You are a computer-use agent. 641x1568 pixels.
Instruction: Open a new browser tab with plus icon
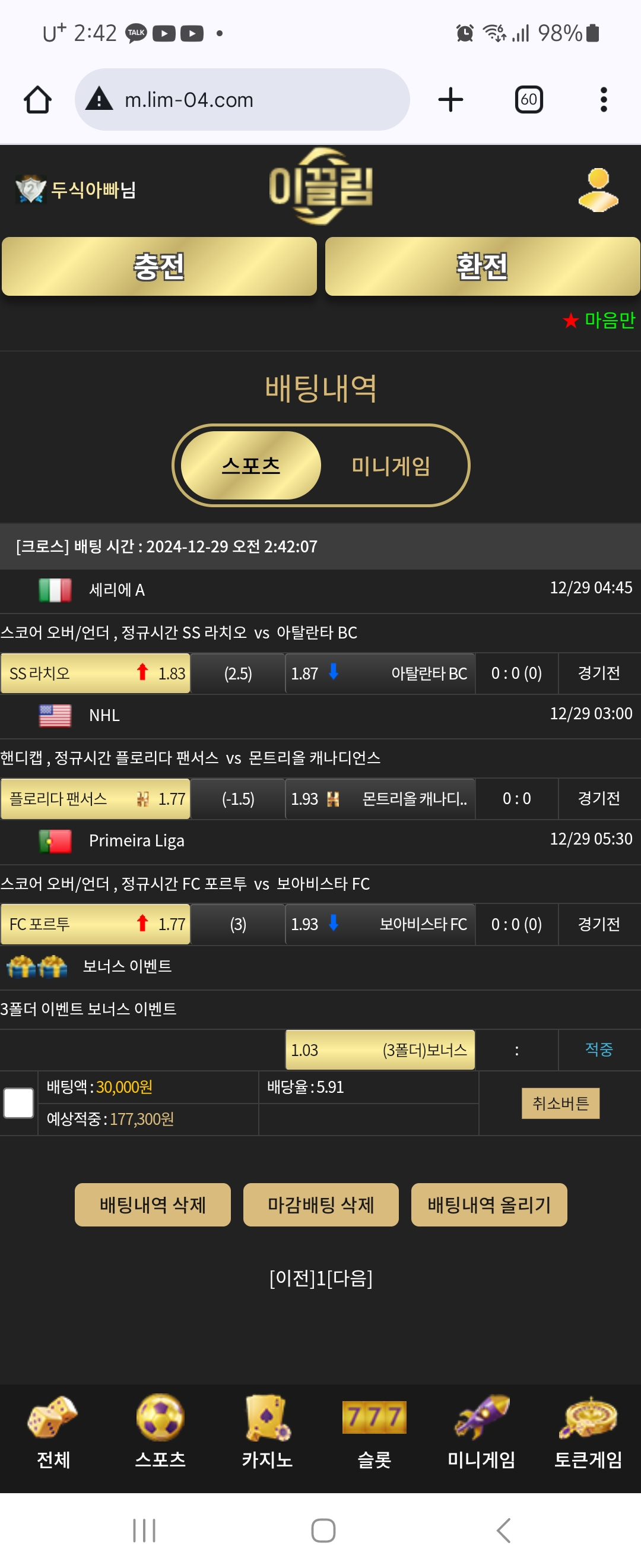pos(450,100)
